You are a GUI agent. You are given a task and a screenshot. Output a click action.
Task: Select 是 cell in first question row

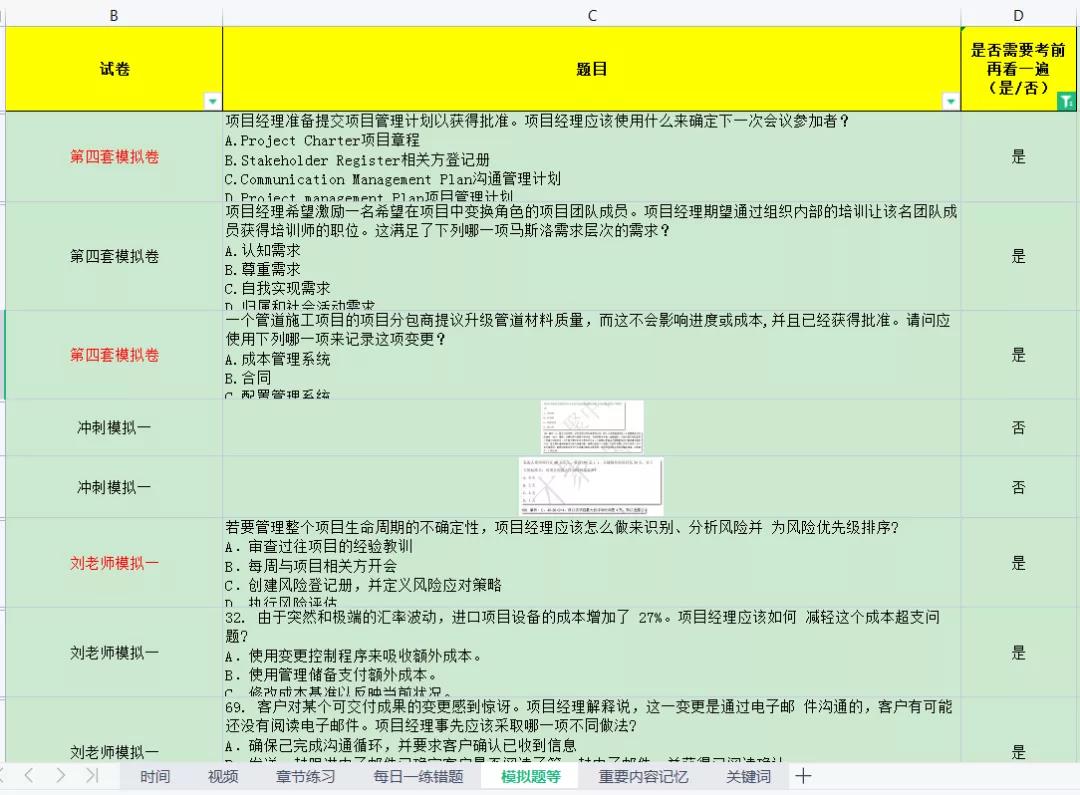coord(1018,156)
